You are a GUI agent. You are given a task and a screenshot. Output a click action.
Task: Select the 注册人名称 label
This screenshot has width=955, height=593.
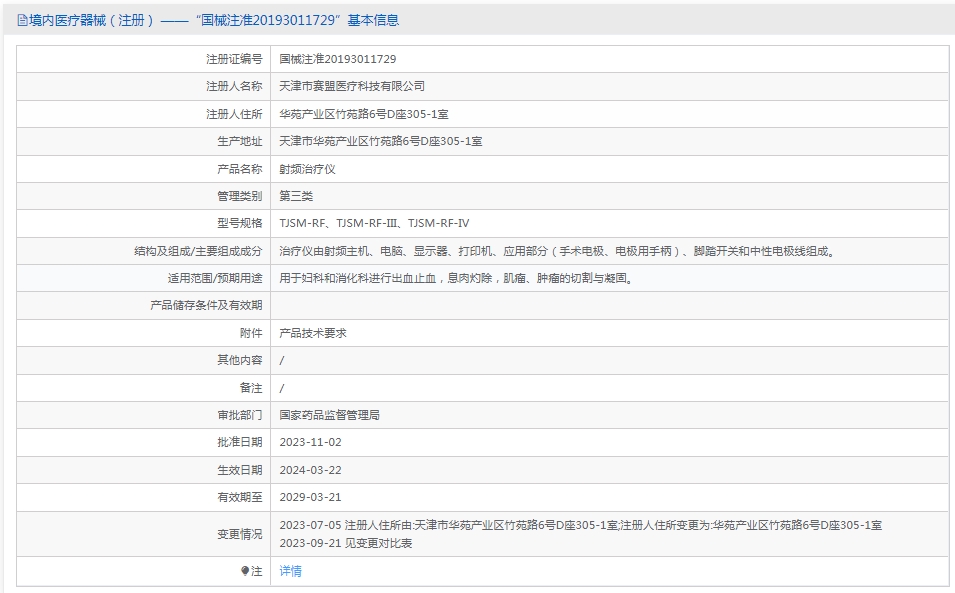coord(234,86)
